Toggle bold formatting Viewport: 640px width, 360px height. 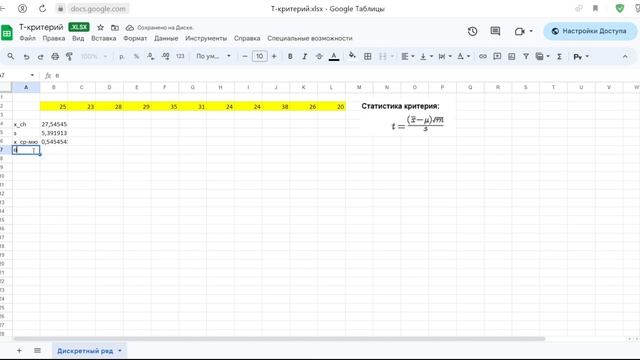pyautogui.click(x=290, y=56)
